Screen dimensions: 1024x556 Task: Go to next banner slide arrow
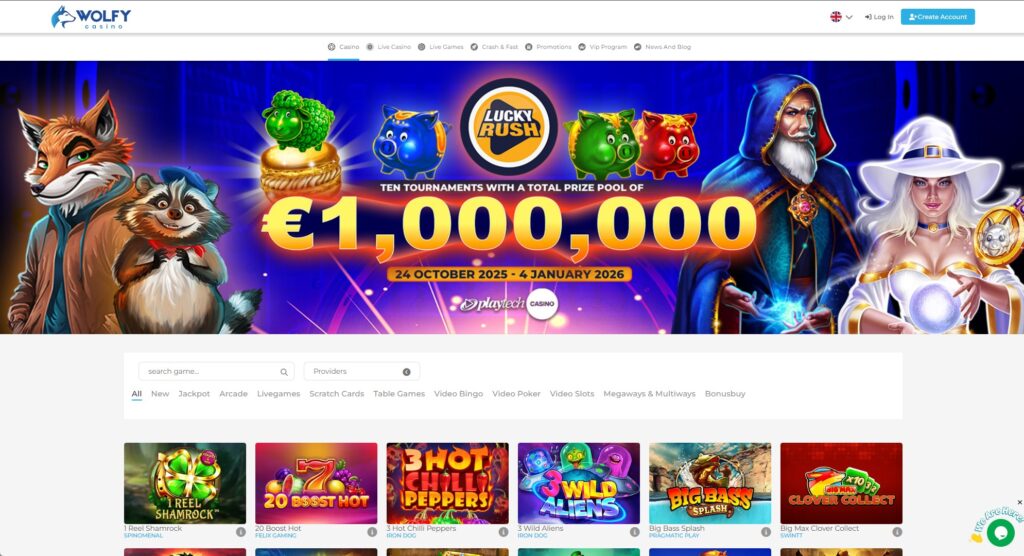coord(982,95)
